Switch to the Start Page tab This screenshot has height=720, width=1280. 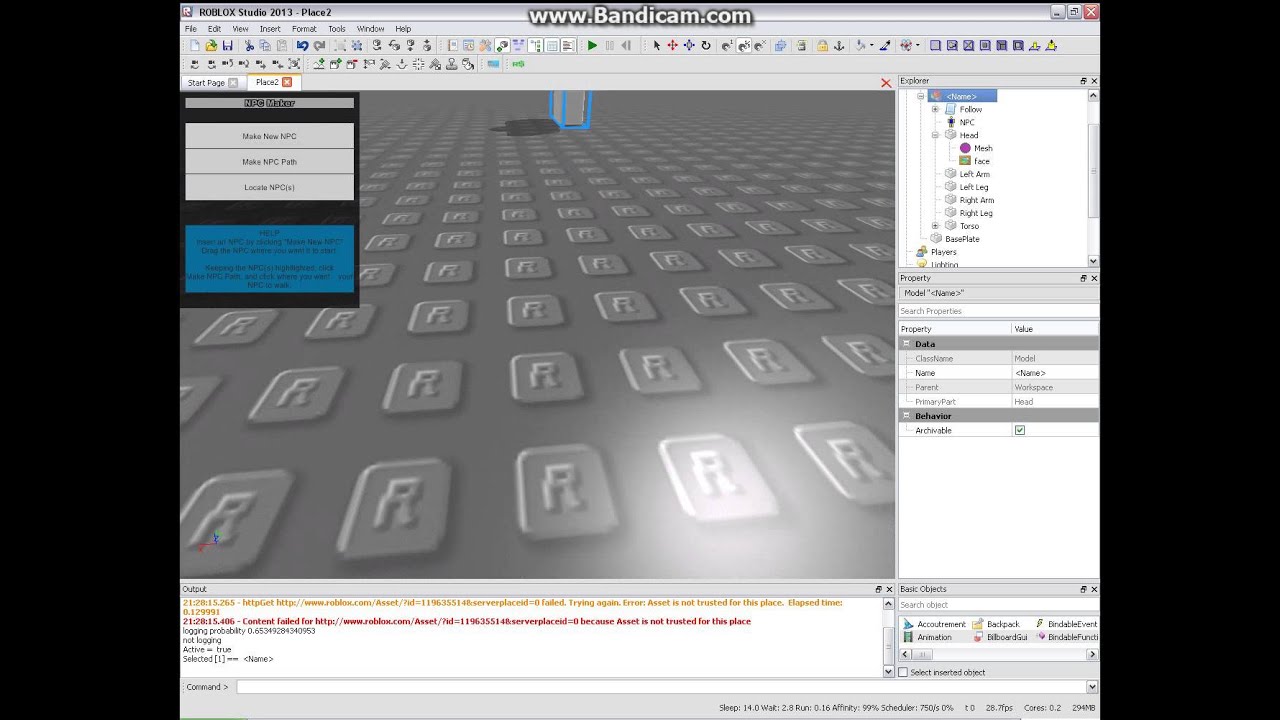click(x=206, y=83)
